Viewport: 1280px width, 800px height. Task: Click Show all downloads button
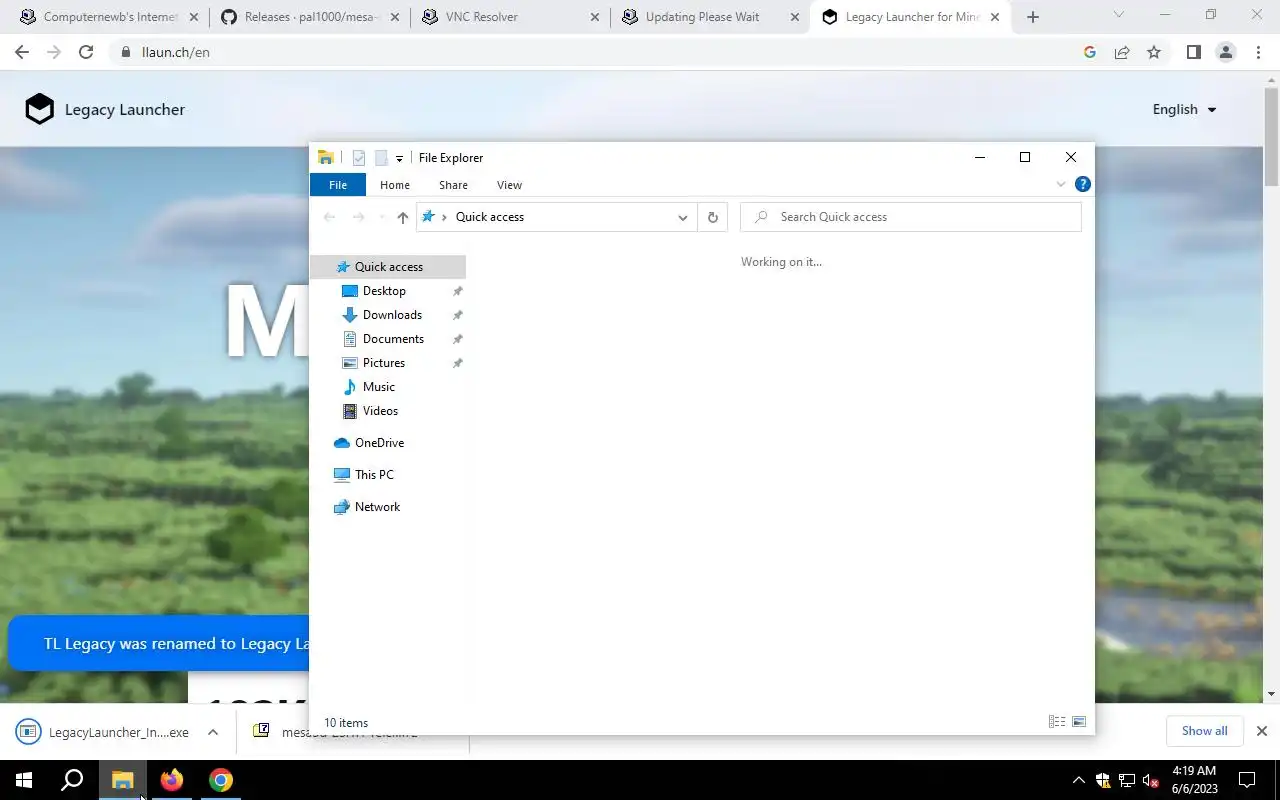coord(1204,731)
